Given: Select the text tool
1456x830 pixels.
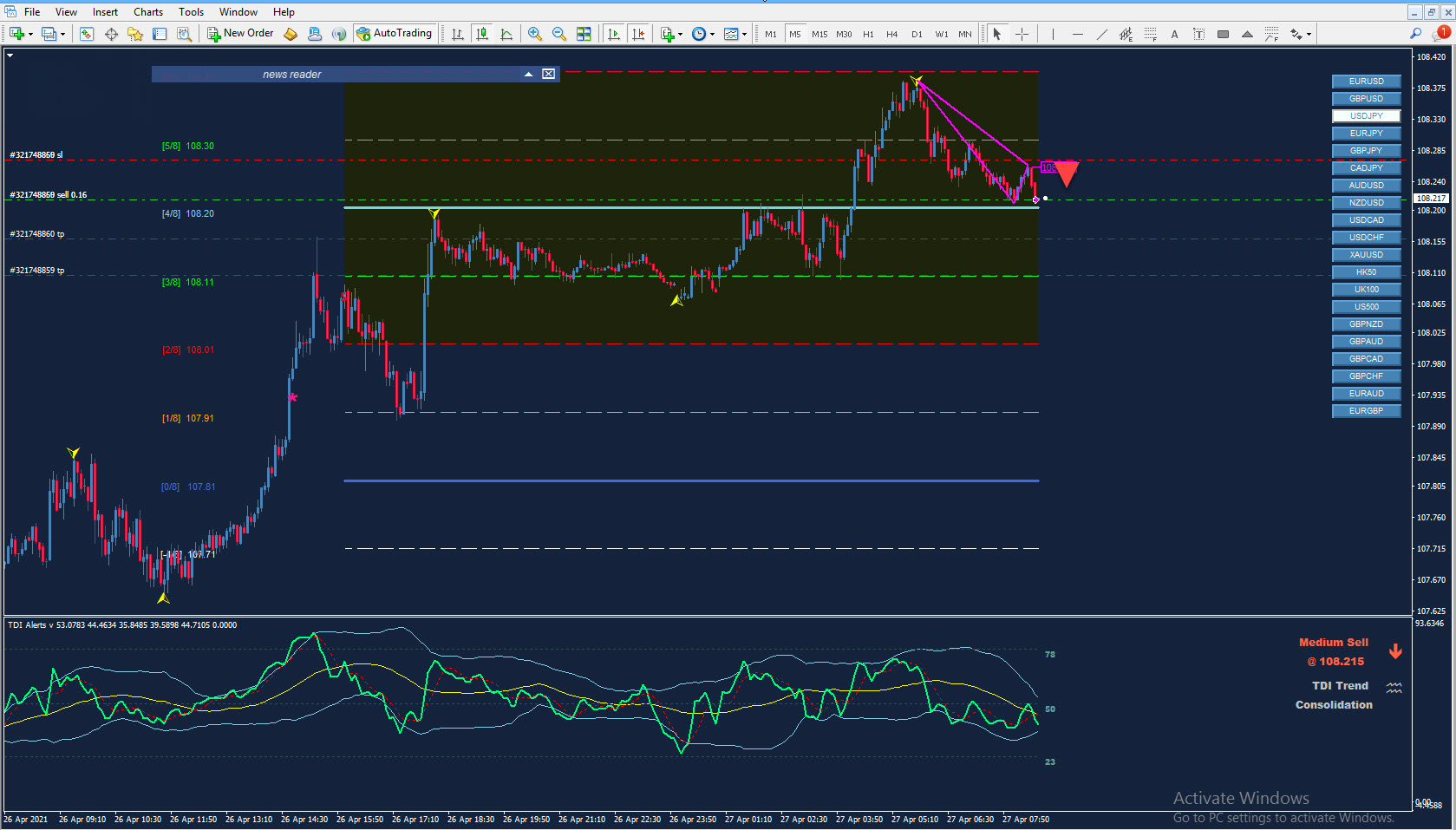Looking at the screenshot, I should click(1174, 34).
